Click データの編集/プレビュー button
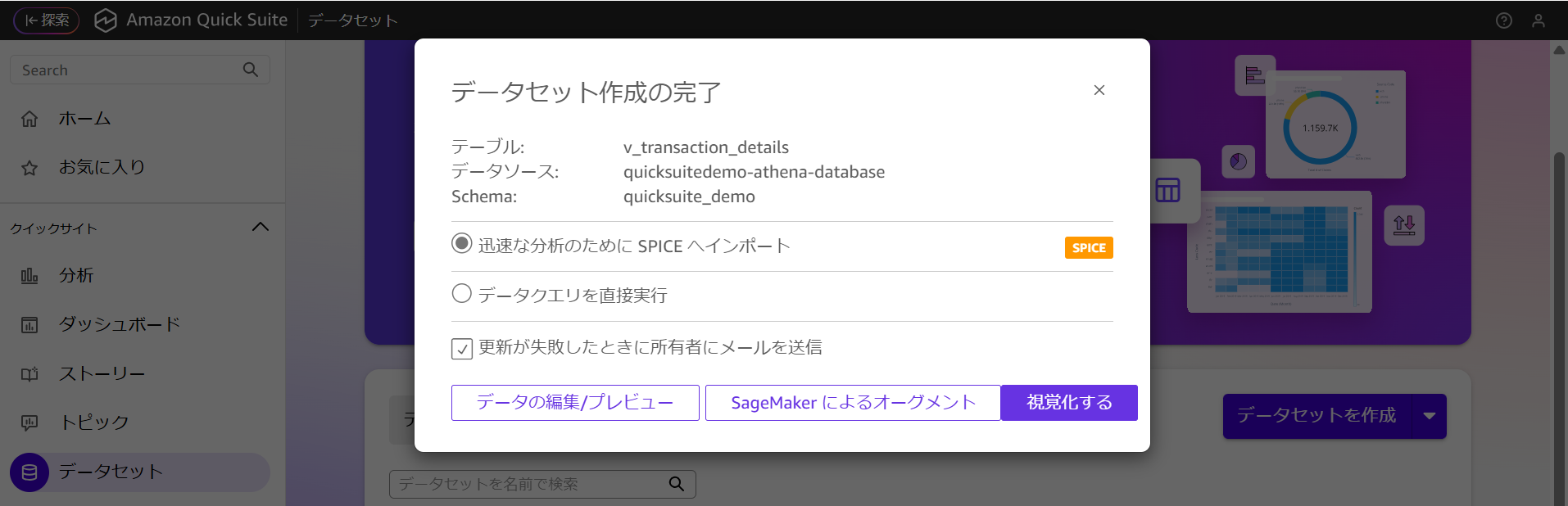Screen dimensions: 1568x506 tap(575, 403)
